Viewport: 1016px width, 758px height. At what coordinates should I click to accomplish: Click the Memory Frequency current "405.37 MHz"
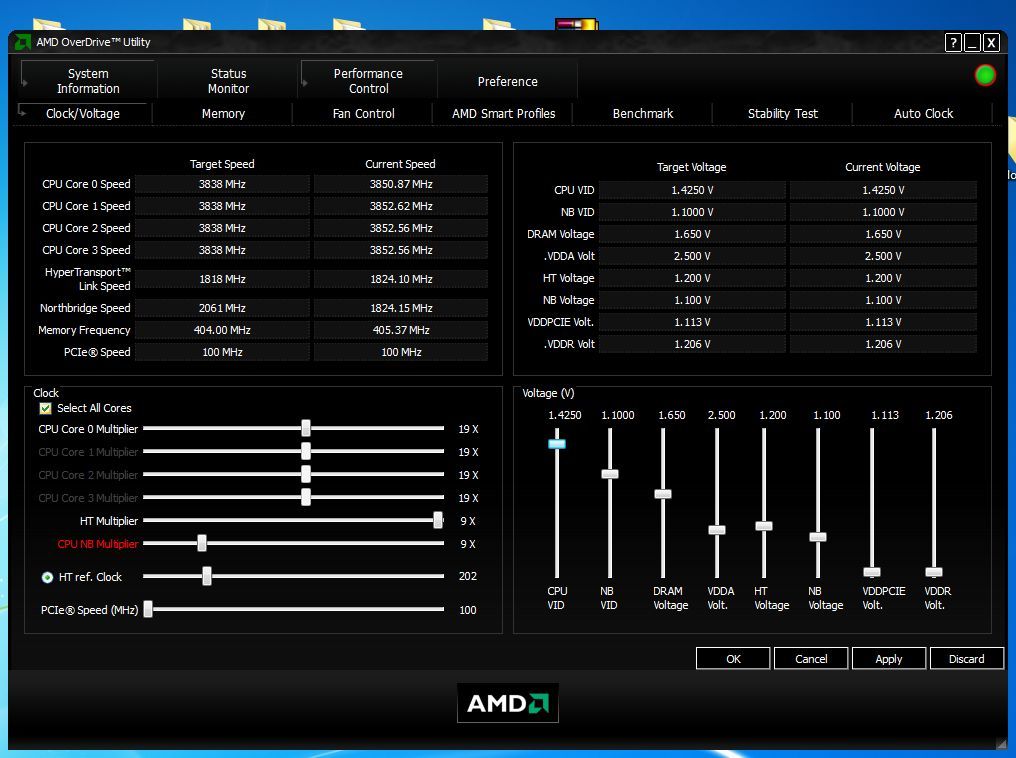401,330
